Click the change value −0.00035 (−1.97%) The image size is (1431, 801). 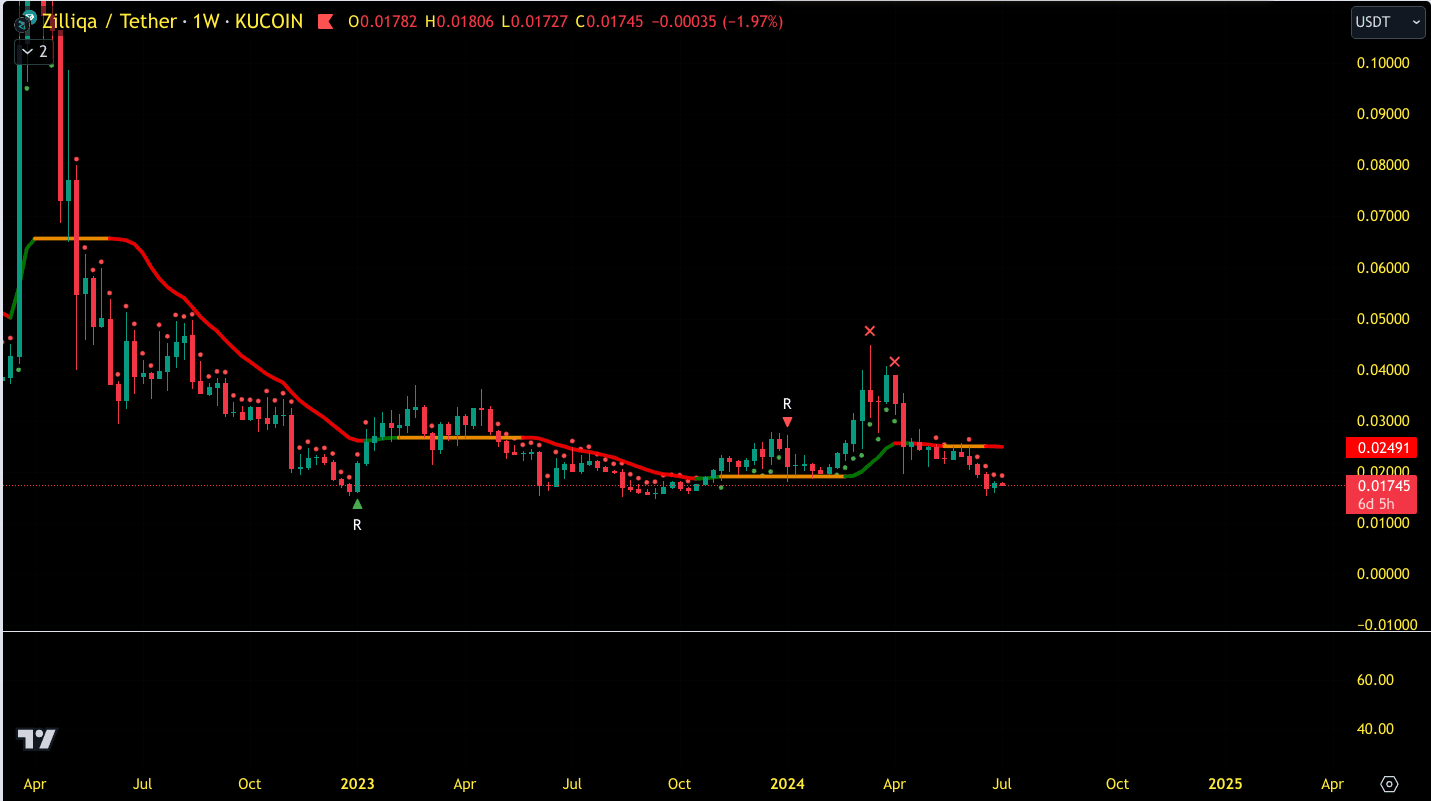point(718,21)
